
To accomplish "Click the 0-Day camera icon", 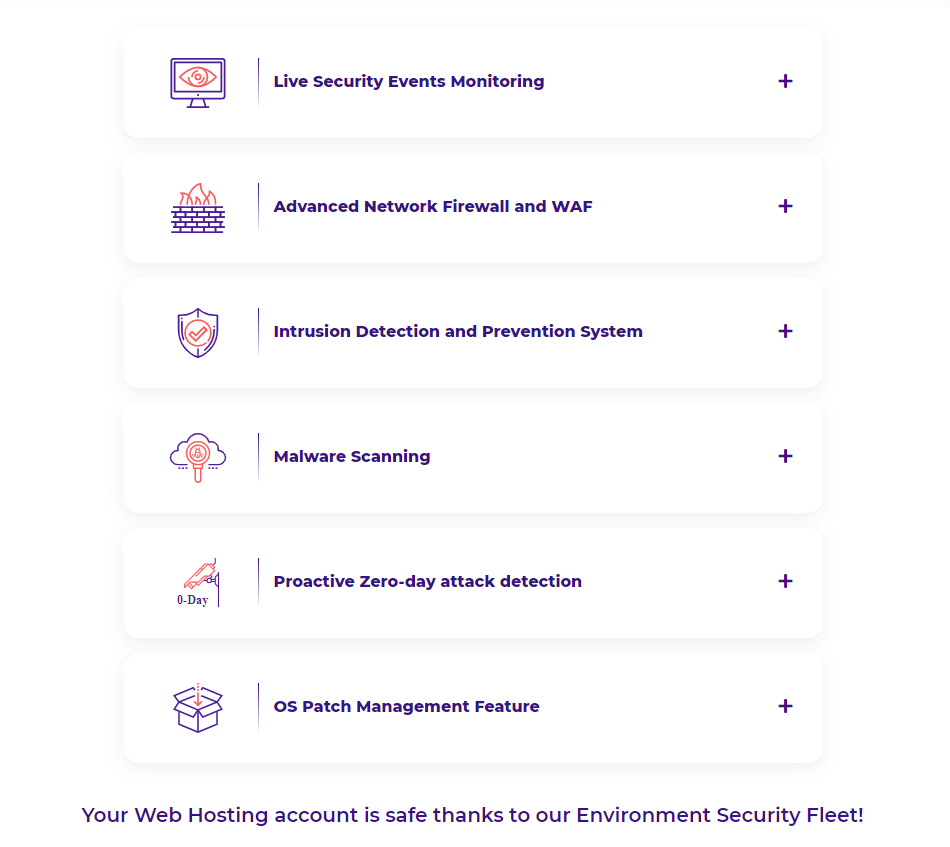I will 198,582.
